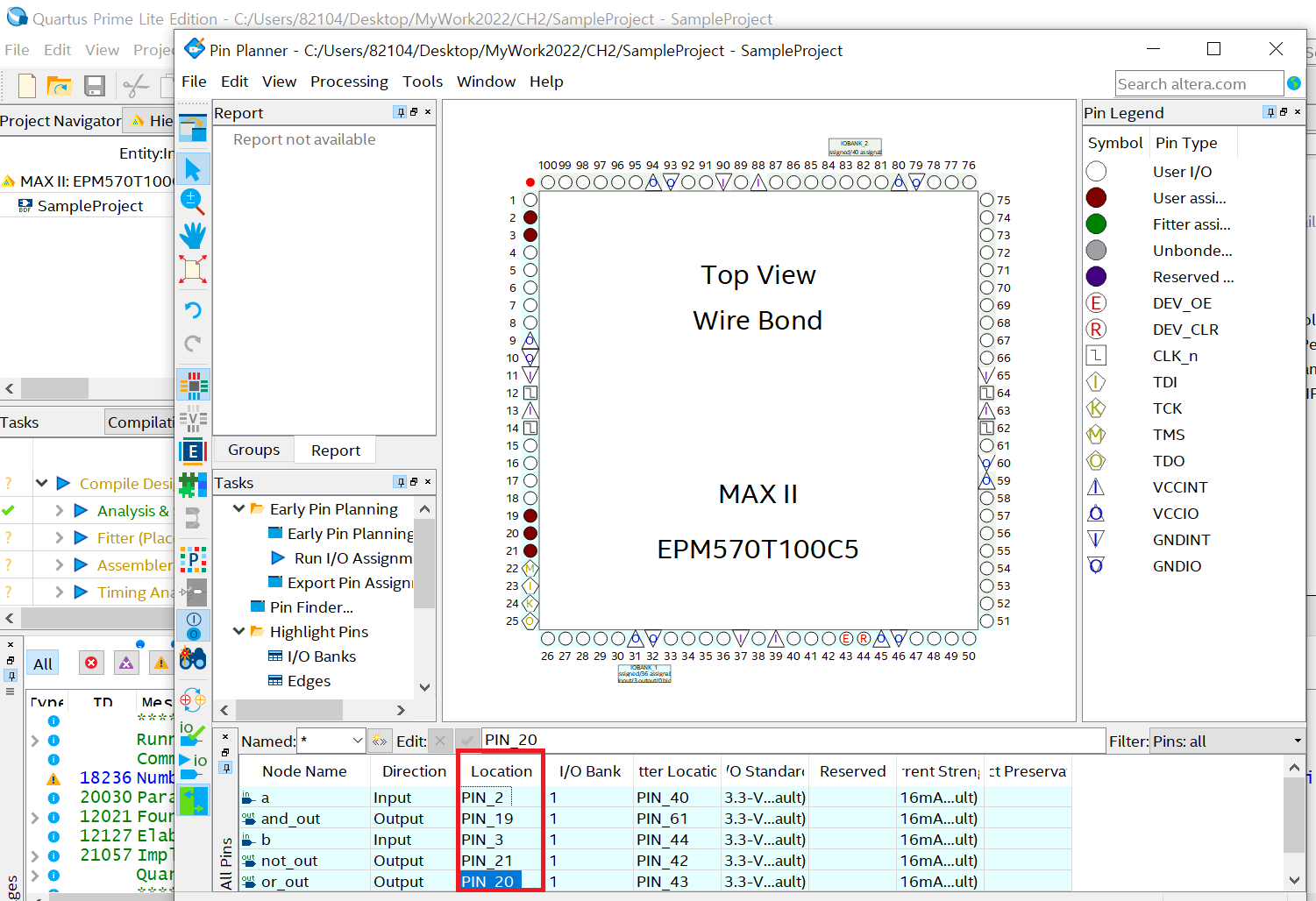Click the Search altera.com input field
Image resolution: width=1316 pixels, height=901 pixels.
coord(1199,83)
